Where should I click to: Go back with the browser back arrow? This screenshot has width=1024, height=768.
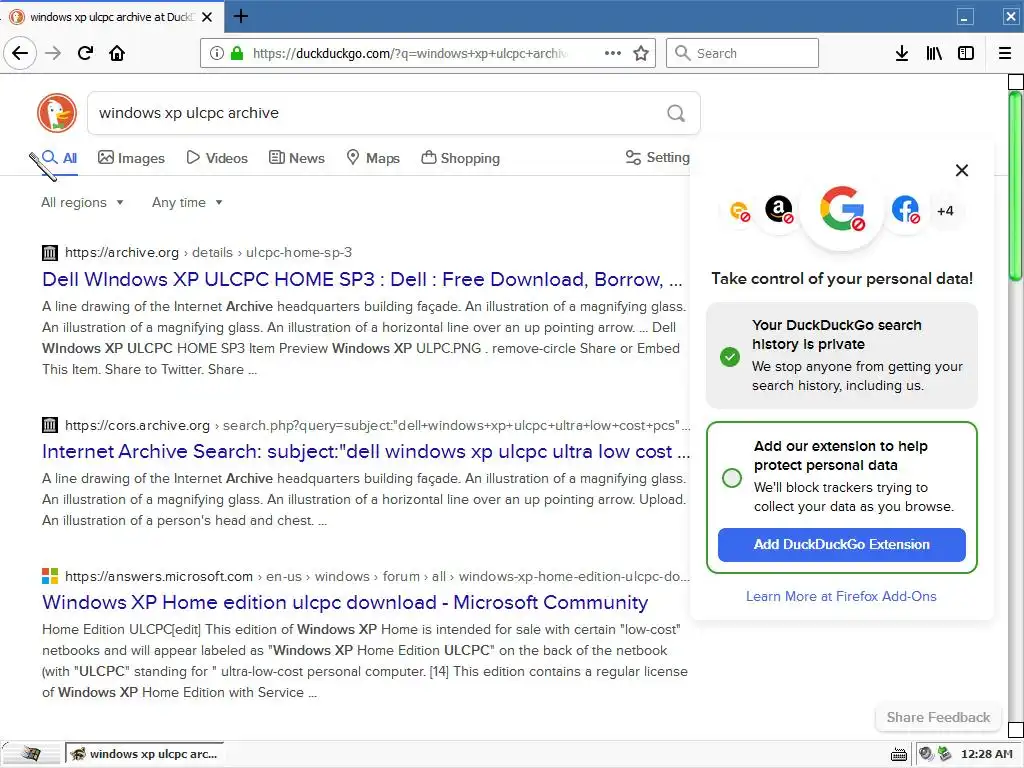[20, 53]
